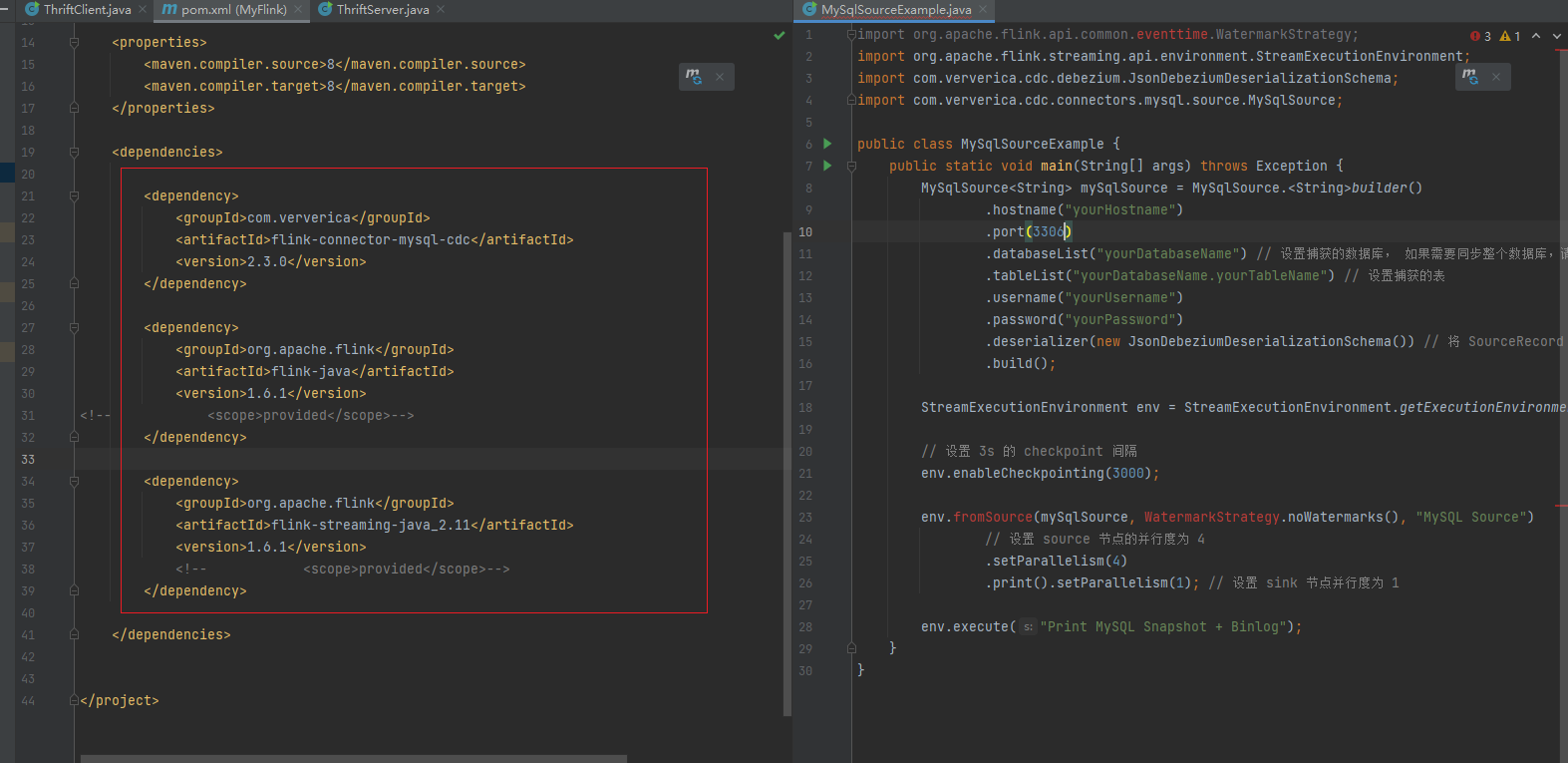
Task: Click the Load Maven Changes icon in the MySqlSourceExample editor
Action: coord(1470,76)
